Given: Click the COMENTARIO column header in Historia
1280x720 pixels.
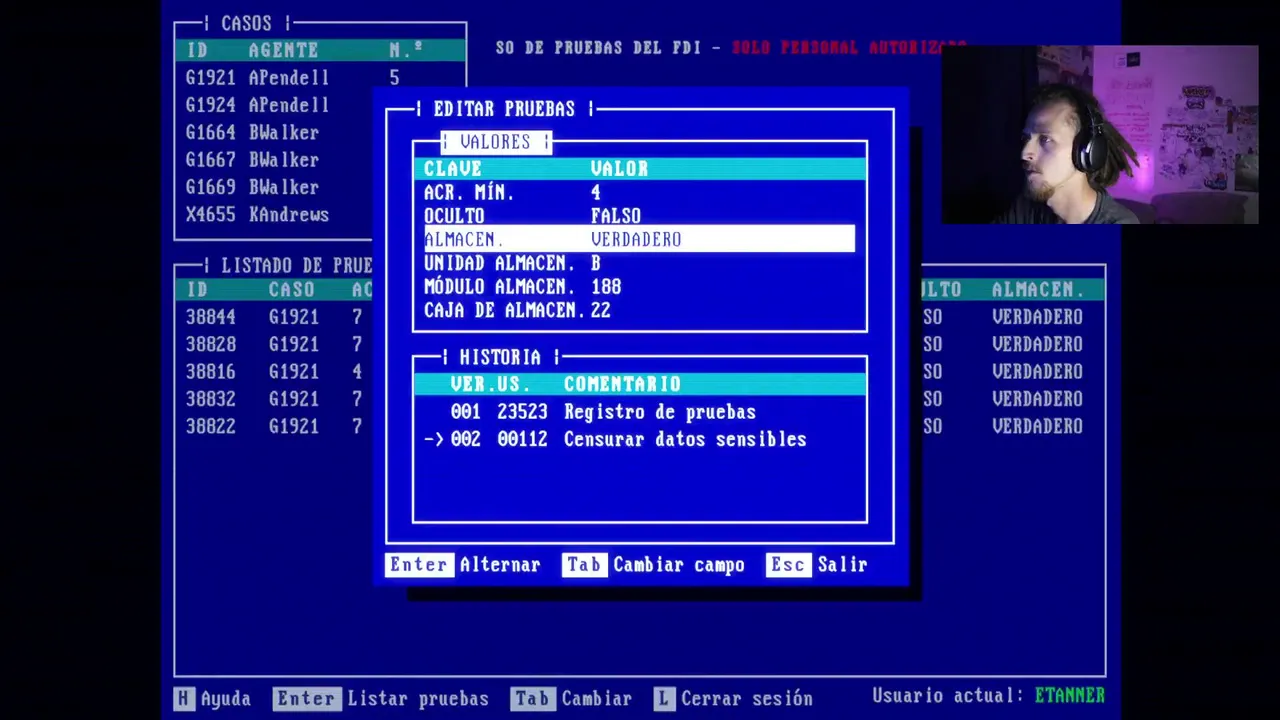Looking at the screenshot, I should [622, 384].
